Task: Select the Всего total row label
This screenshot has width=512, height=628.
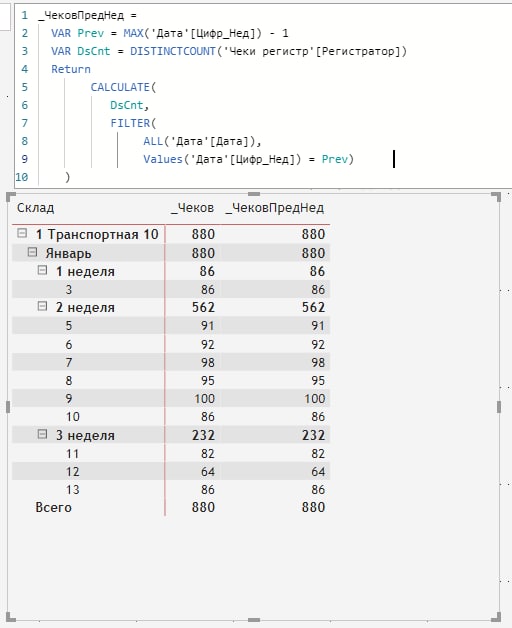Action: point(54,507)
